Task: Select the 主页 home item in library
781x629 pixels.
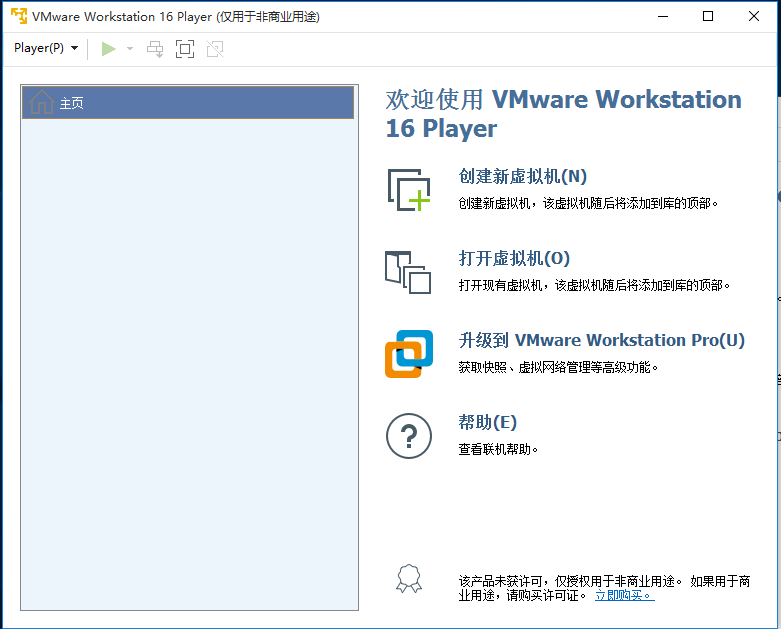Action: [188, 103]
